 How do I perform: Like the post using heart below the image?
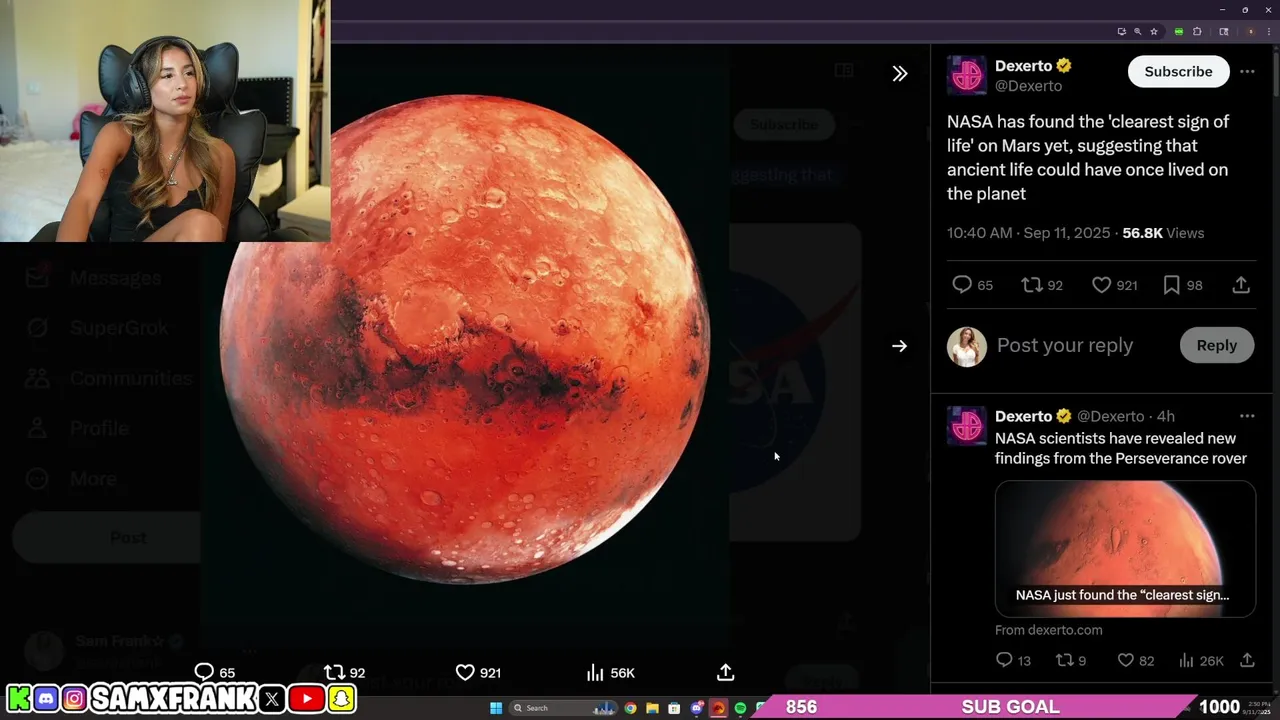pos(465,672)
